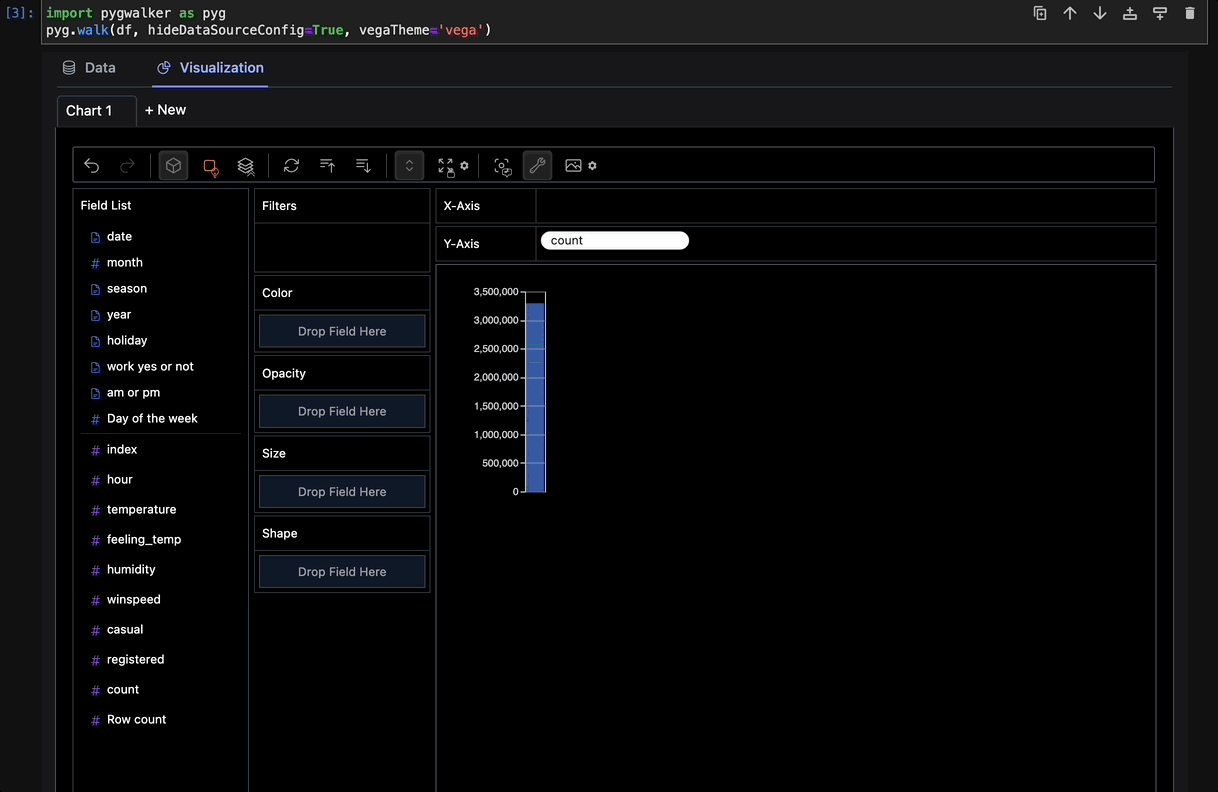Click the Color Drop Field Here box
1218x792 pixels.
(342, 331)
